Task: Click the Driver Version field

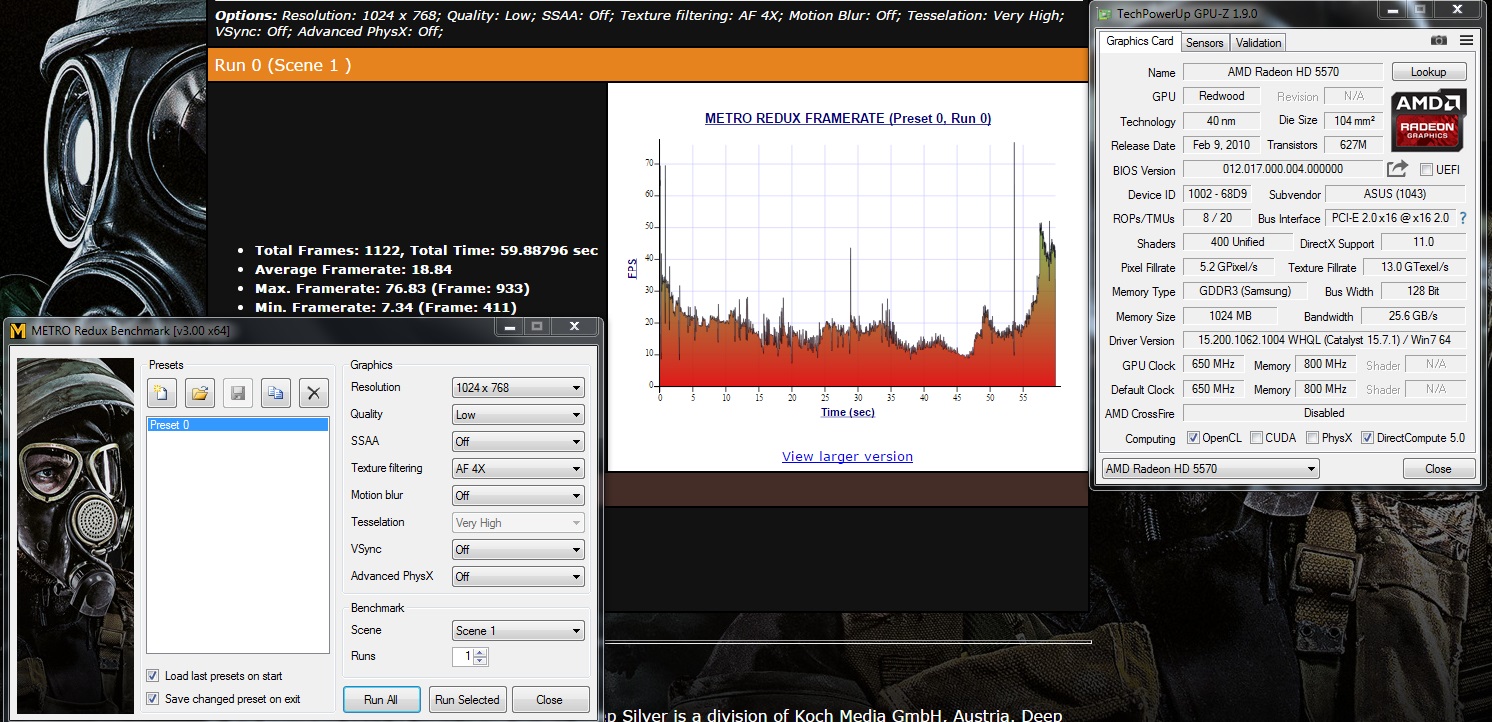Action: coord(1324,341)
